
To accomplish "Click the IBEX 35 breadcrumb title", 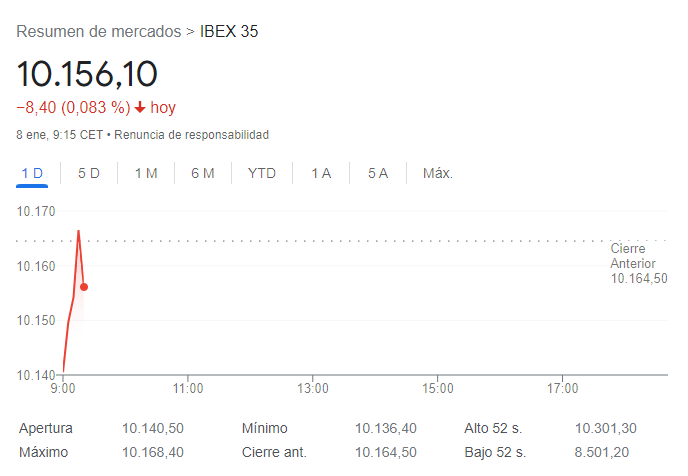I will click(x=229, y=32).
